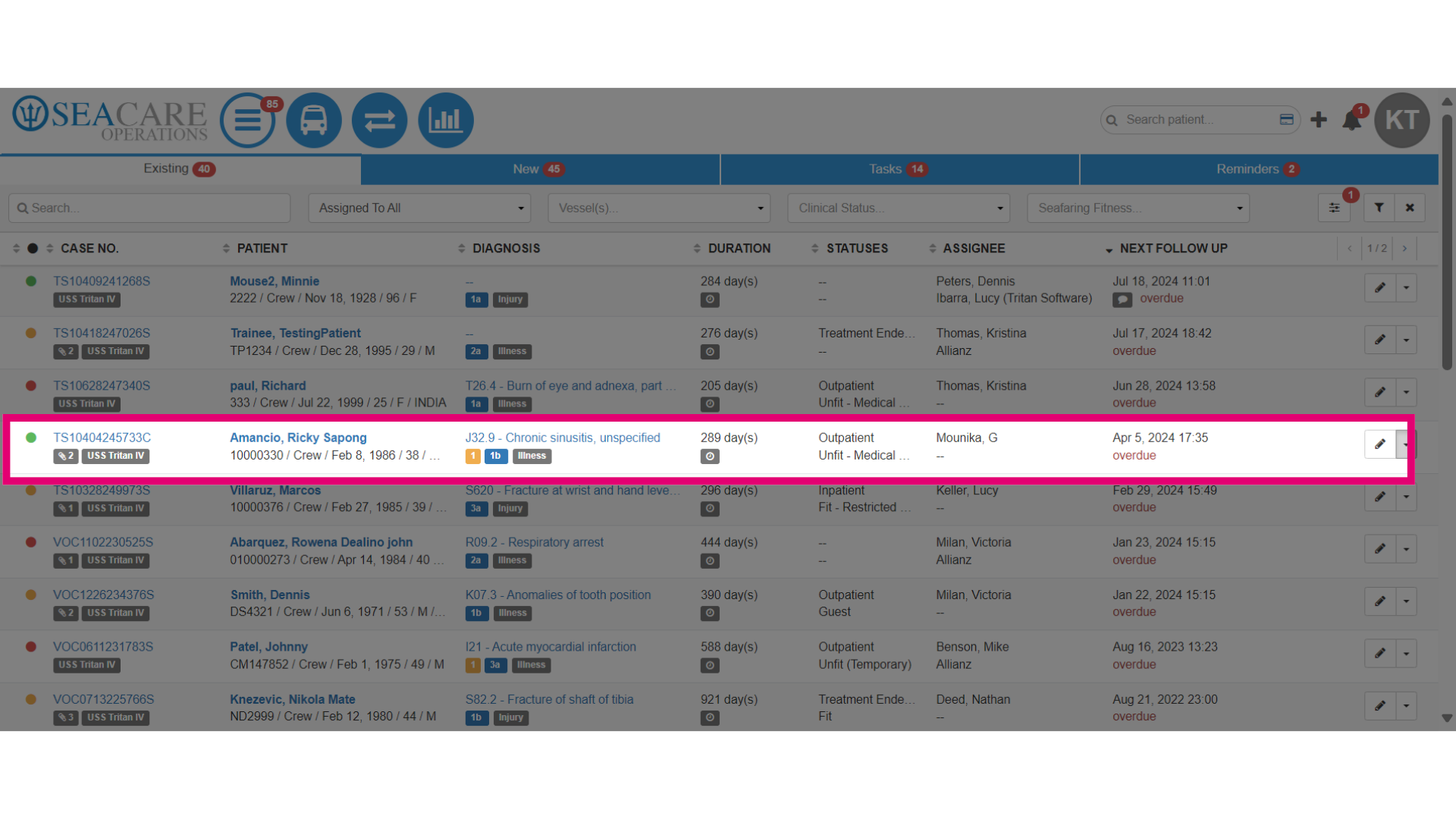The width and height of the screenshot is (1456, 819).
Task: Open the notifications bell
Action: (x=1351, y=120)
